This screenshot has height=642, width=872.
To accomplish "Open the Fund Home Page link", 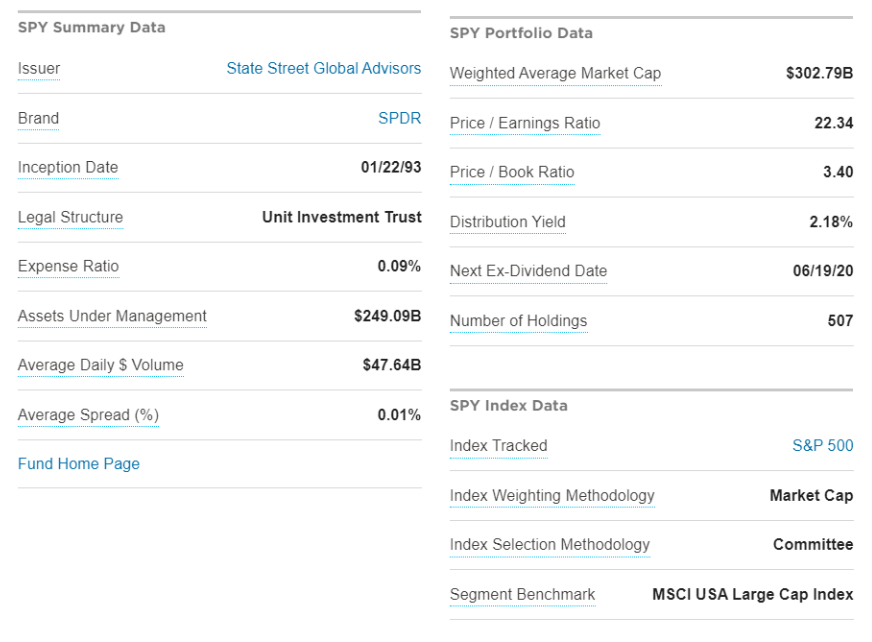I will 79,464.
